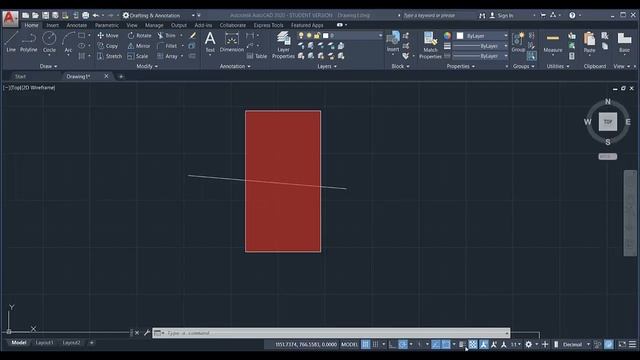Select the Text annotation tool
The width and height of the screenshot is (640, 360).
210,42
